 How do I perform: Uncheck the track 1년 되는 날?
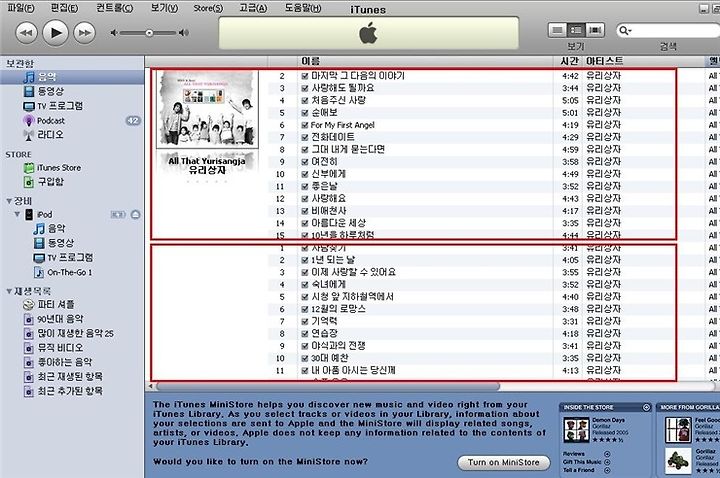pos(305,260)
